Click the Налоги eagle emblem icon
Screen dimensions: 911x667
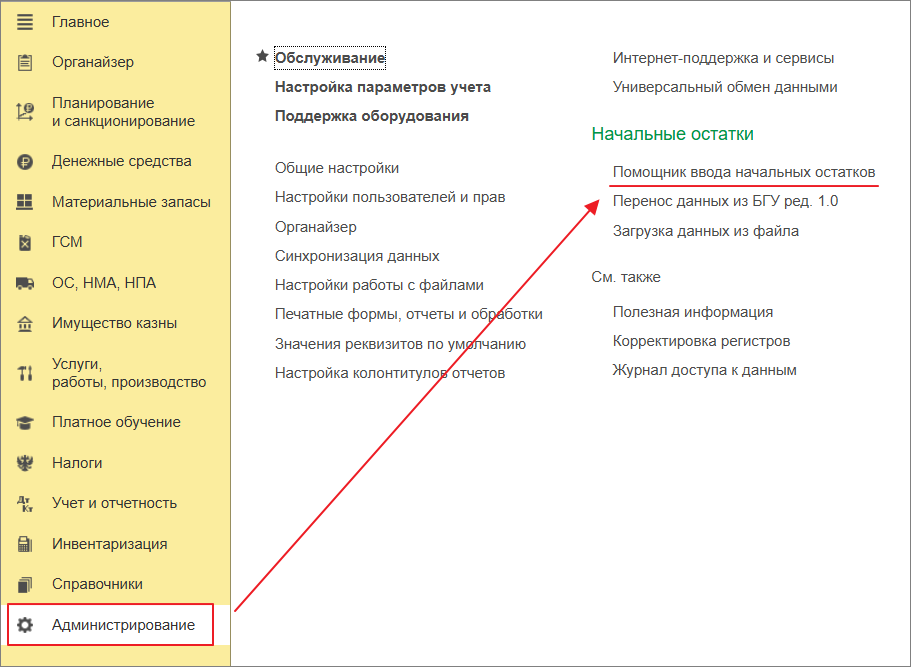24,462
